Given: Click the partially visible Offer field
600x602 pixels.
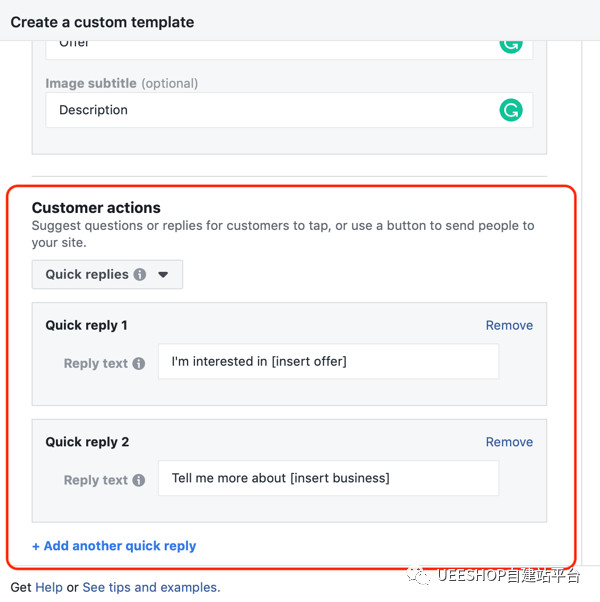Looking at the screenshot, I should click(270, 45).
